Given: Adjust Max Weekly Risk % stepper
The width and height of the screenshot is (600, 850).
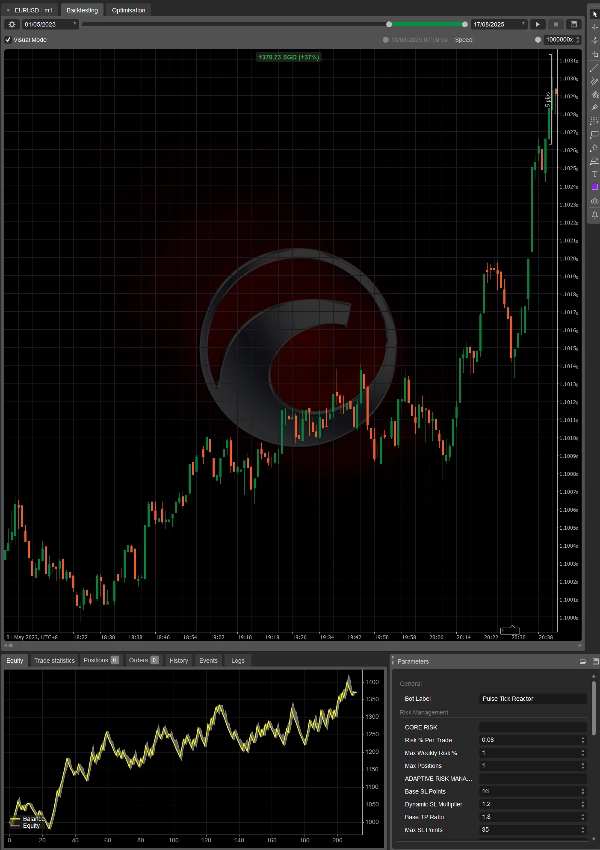Looking at the screenshot, I should 583,753.
